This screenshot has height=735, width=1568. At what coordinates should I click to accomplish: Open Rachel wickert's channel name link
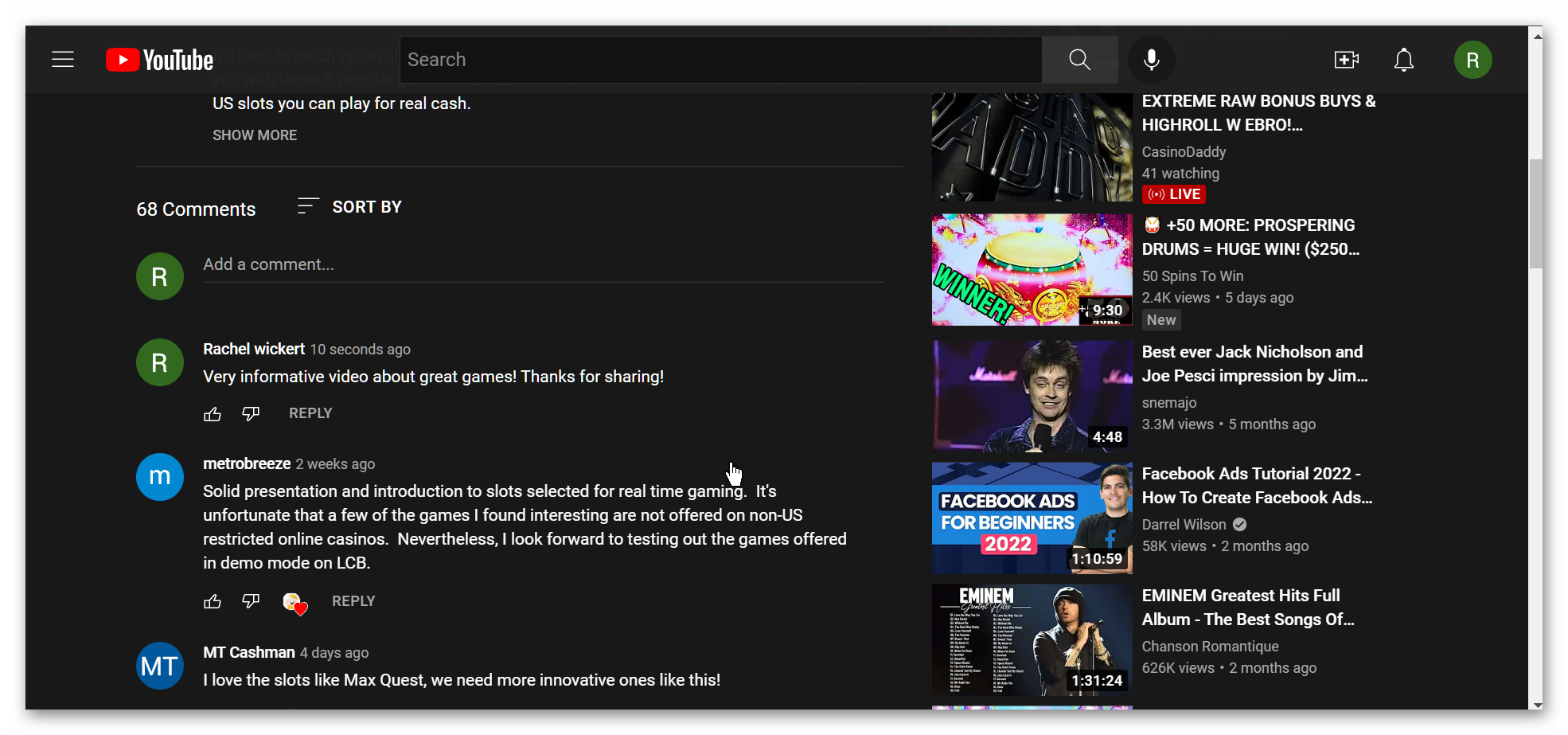coord(254,349)
